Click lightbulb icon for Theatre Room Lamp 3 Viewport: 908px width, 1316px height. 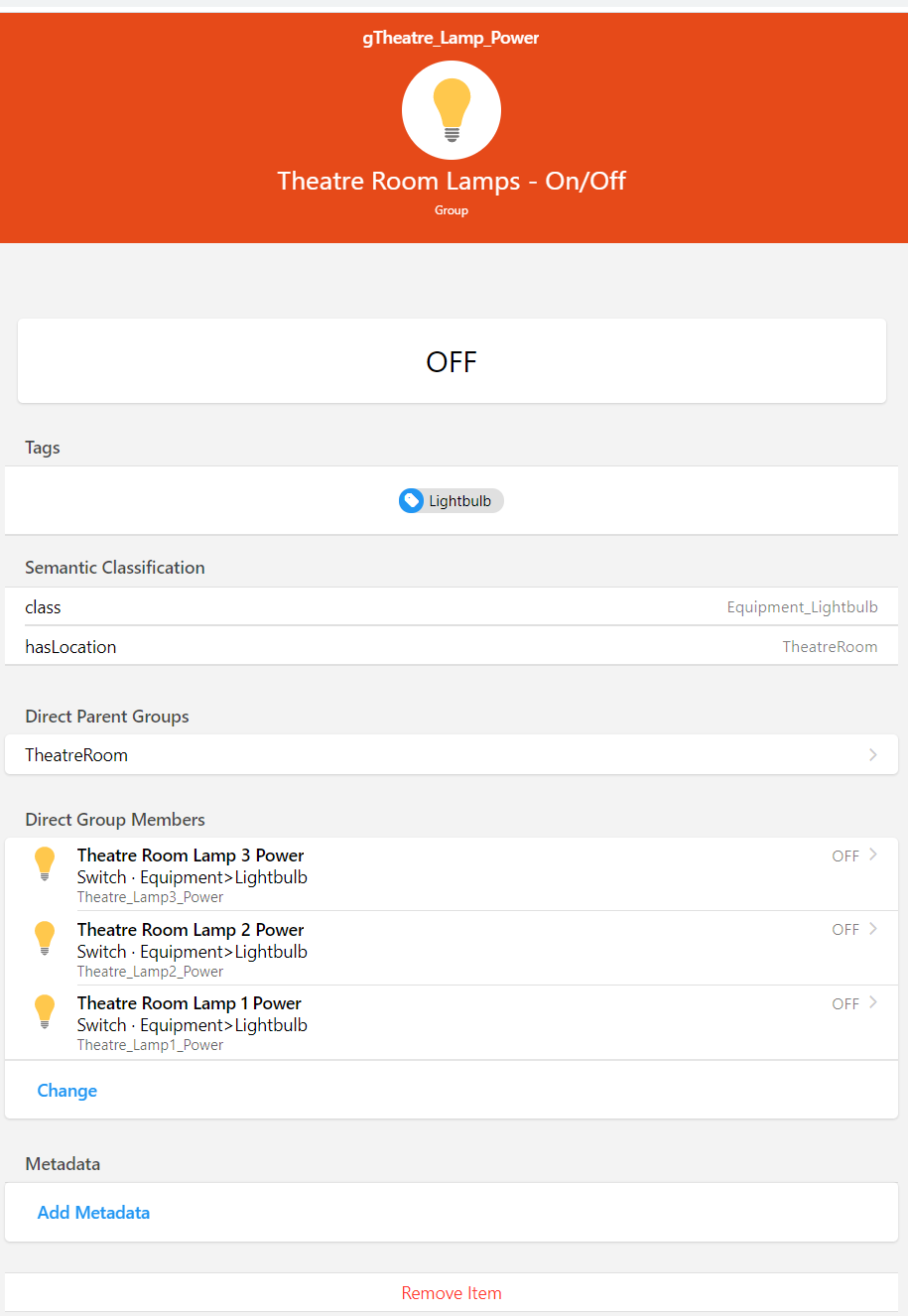click(45, 863)
